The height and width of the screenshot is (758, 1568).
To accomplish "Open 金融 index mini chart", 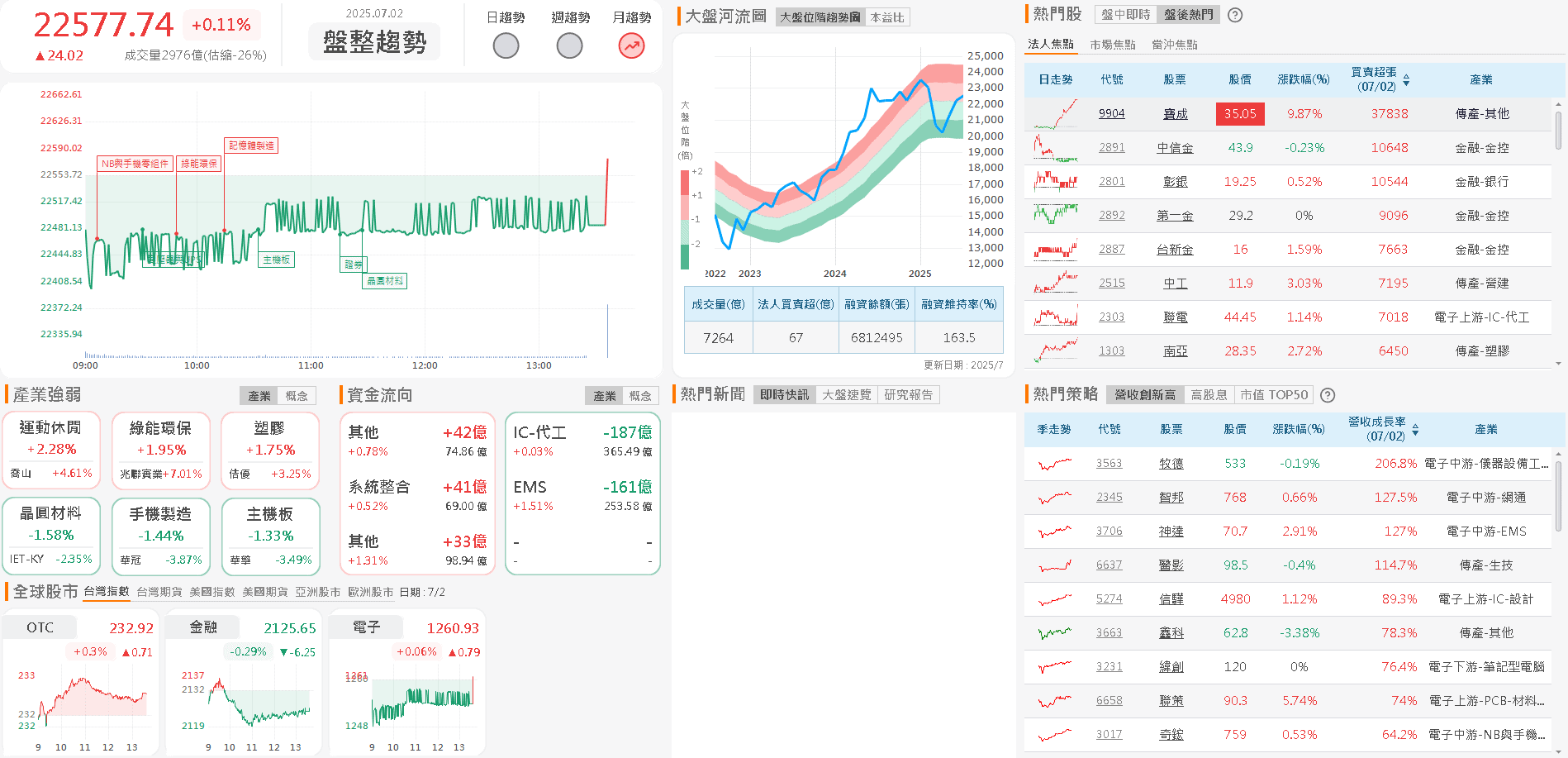I will click(x=242, y=683).
